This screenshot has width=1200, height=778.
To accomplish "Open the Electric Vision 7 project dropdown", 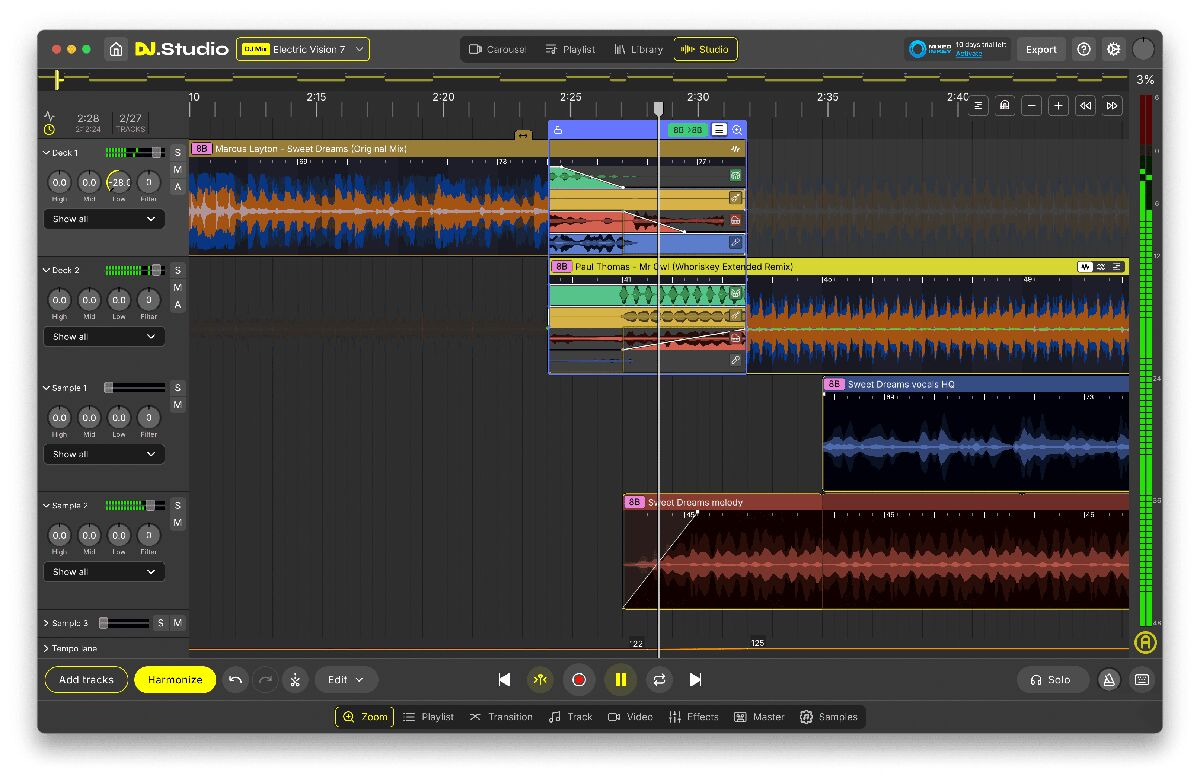I will (302, 49).
